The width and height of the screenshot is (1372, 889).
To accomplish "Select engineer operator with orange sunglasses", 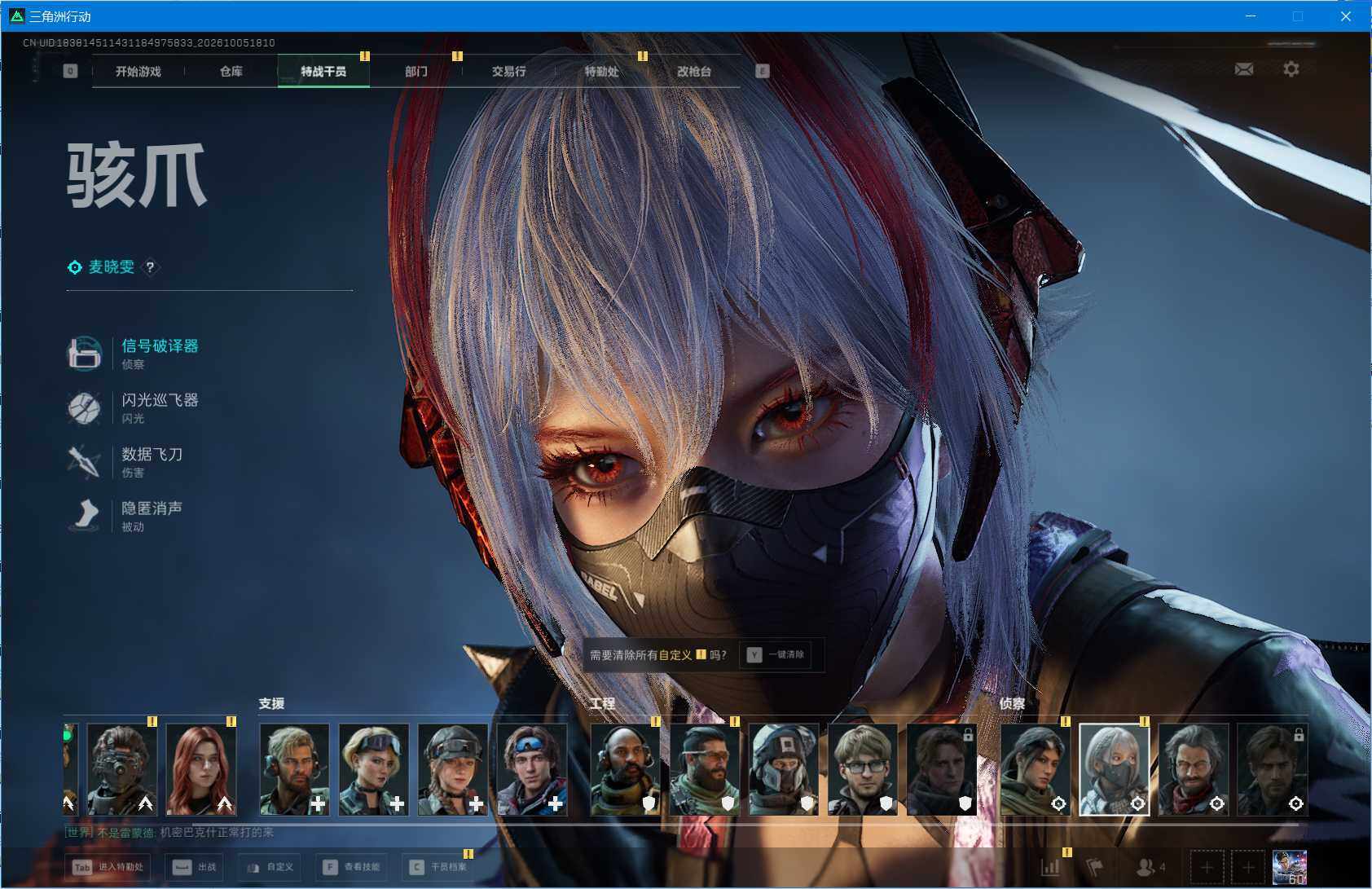I will 705,769.
